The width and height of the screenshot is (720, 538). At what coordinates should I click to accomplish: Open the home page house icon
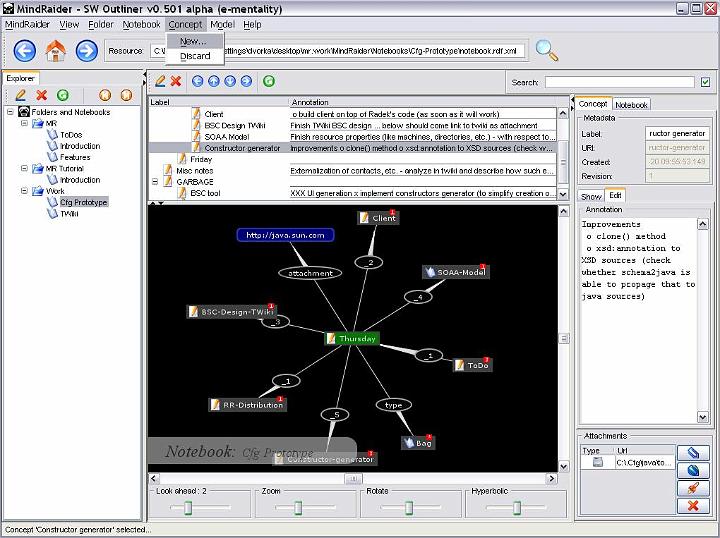click(x=56, y=50)
